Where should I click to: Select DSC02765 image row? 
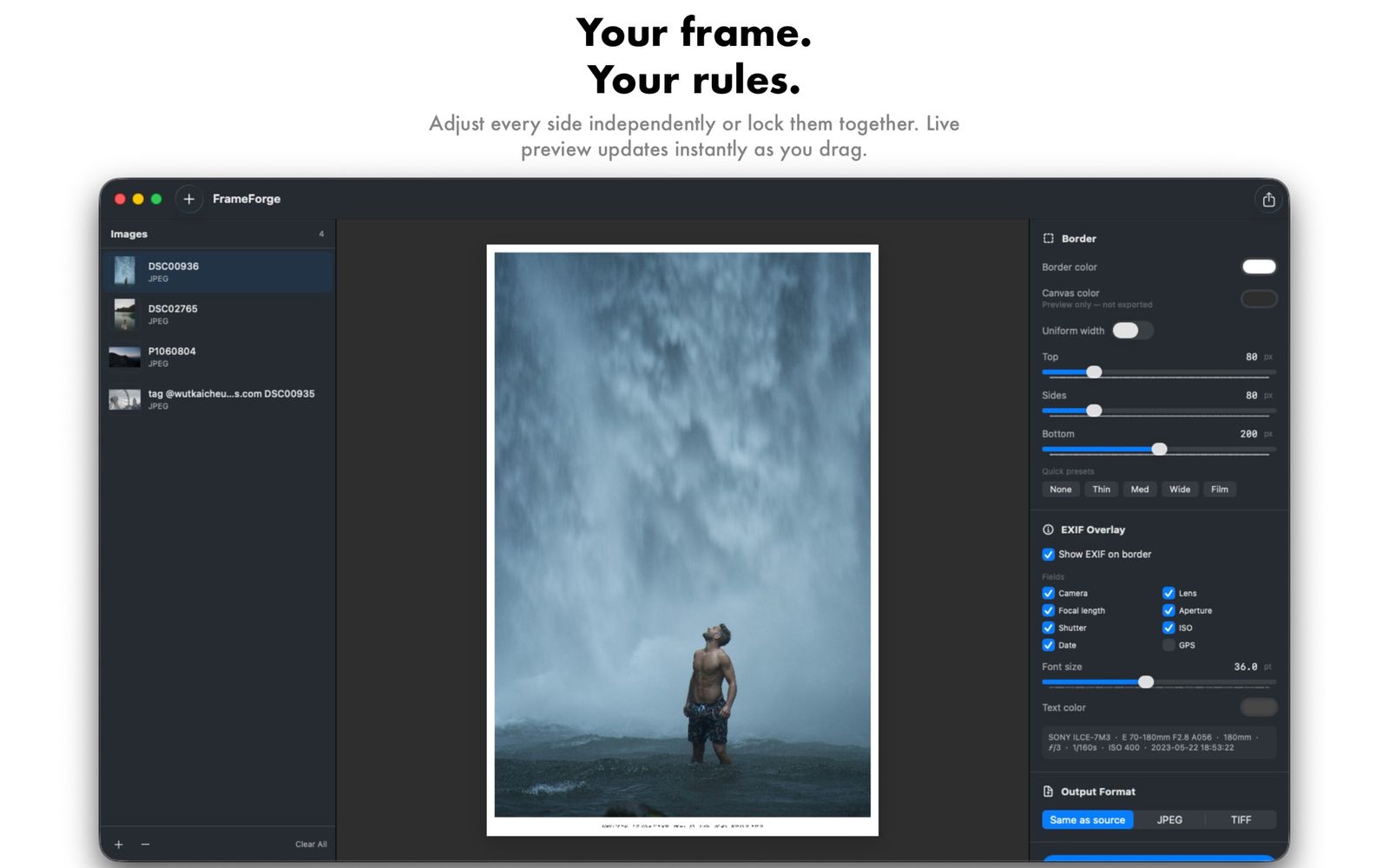coord(217,314)
